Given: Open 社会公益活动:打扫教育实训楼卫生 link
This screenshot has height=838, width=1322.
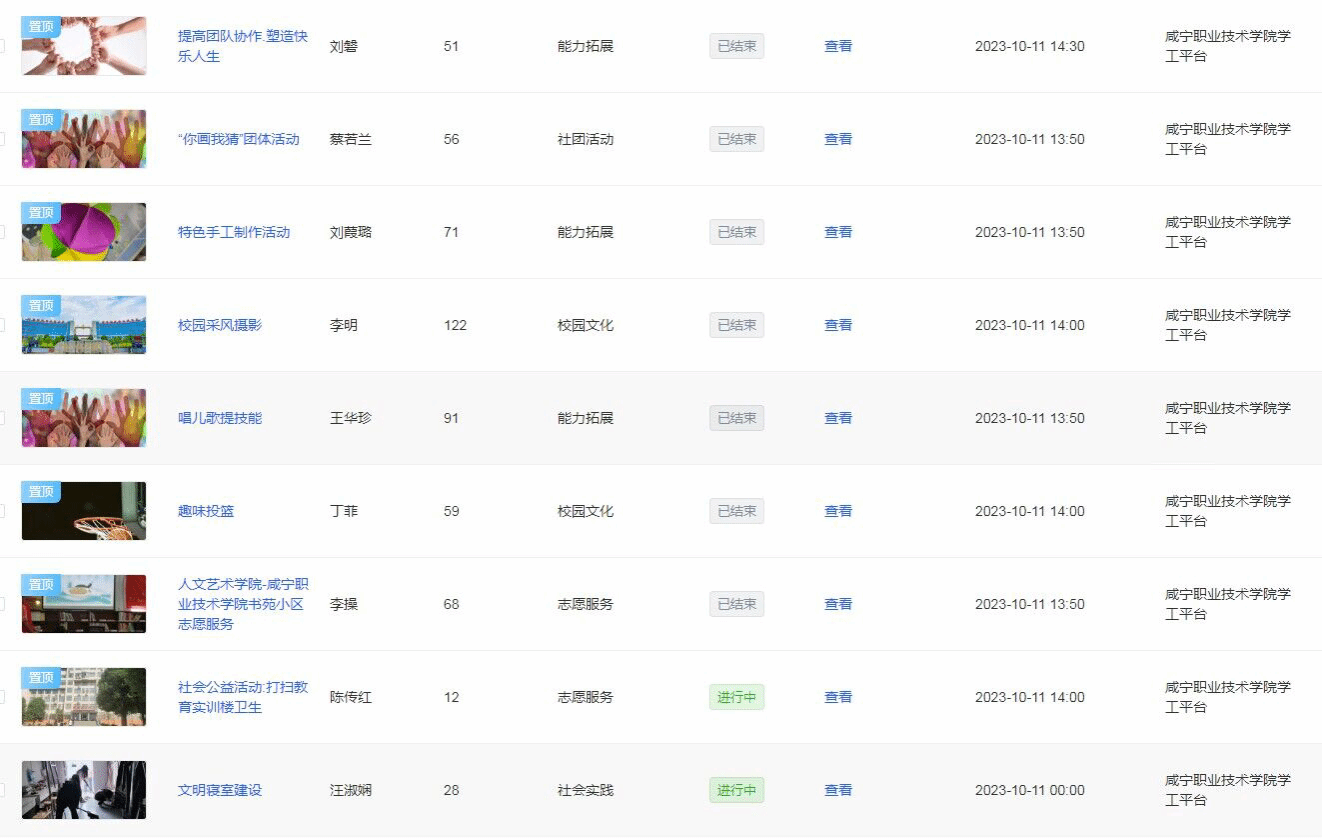Looking at the screenshot, I should [x=242, y=697].
